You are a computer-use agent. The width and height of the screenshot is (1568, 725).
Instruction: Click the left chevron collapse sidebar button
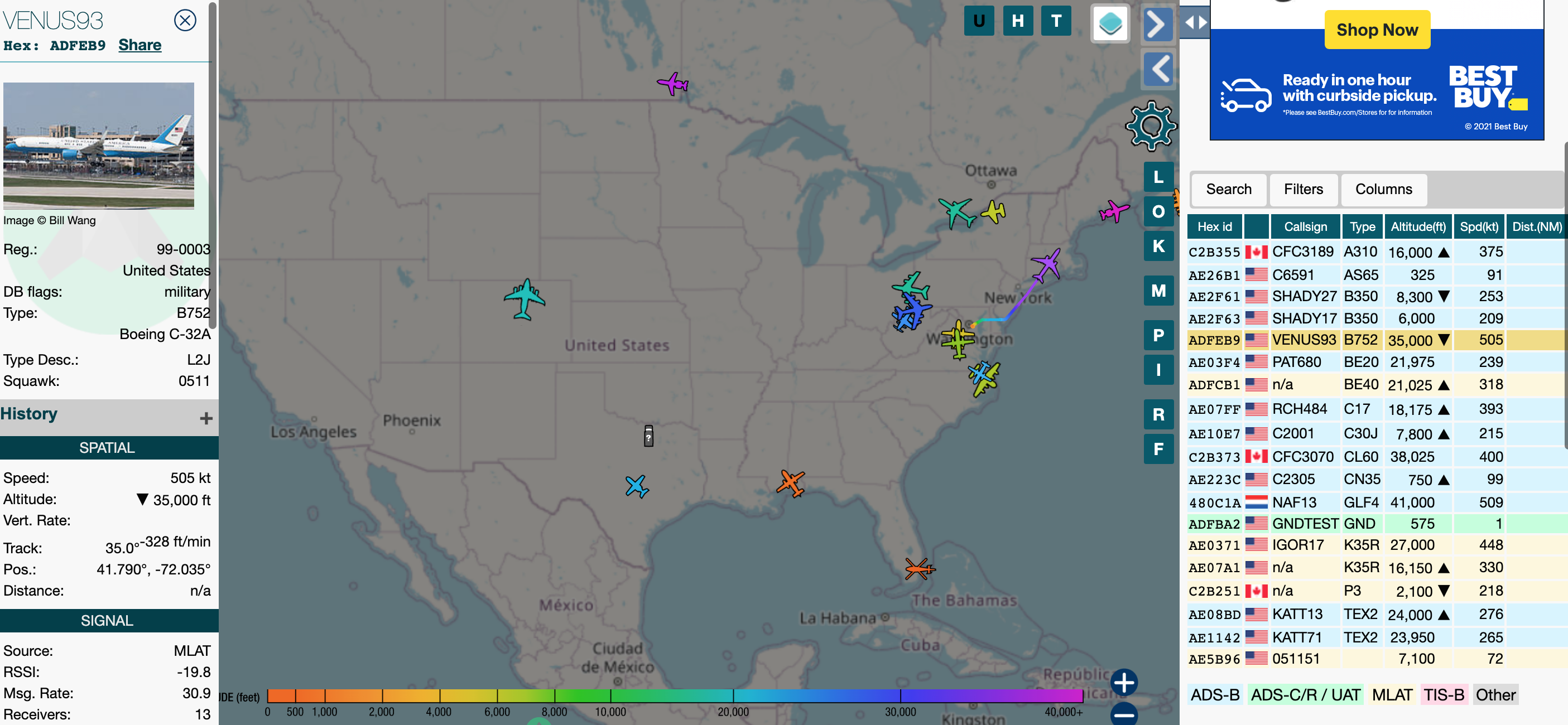[x=1158, y=68]
